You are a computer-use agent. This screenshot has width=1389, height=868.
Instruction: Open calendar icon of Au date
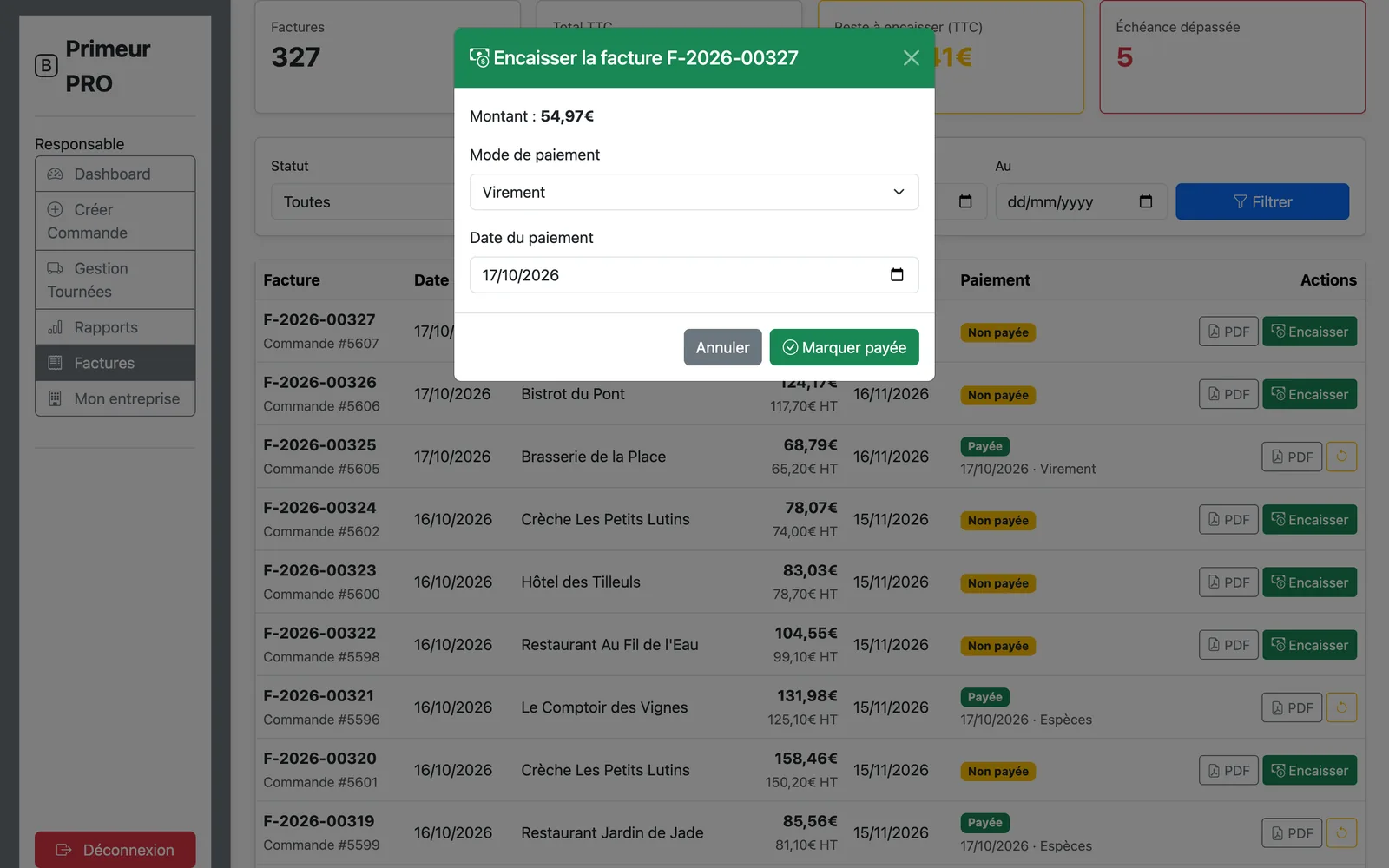pos(1146,201)
